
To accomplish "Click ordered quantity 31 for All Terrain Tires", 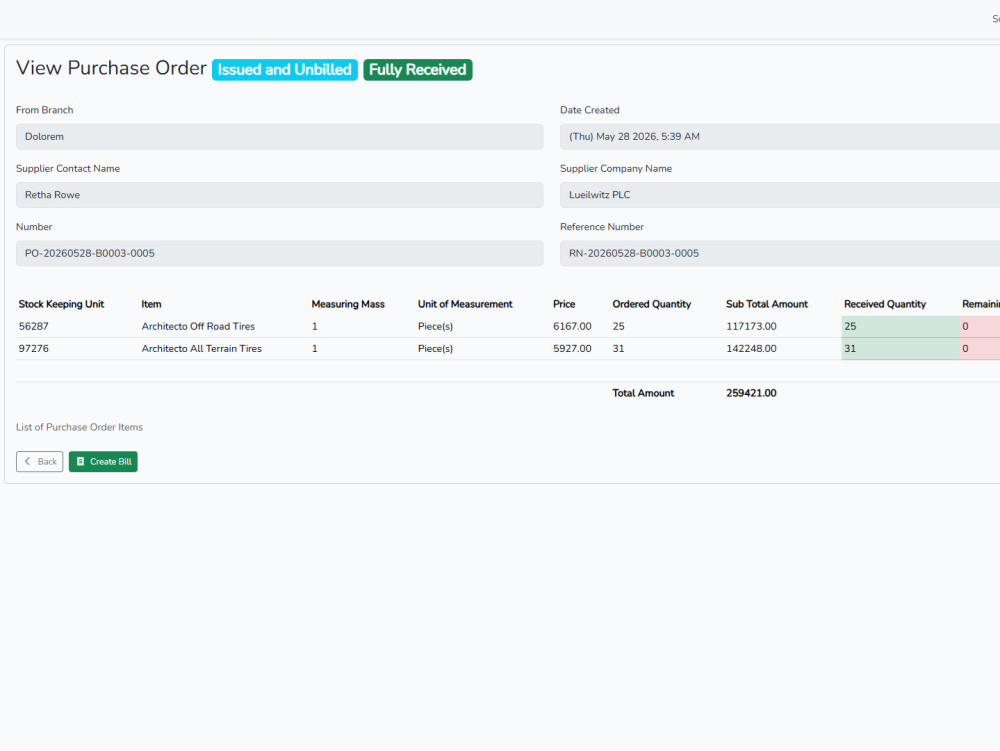I will coord(619,349).
